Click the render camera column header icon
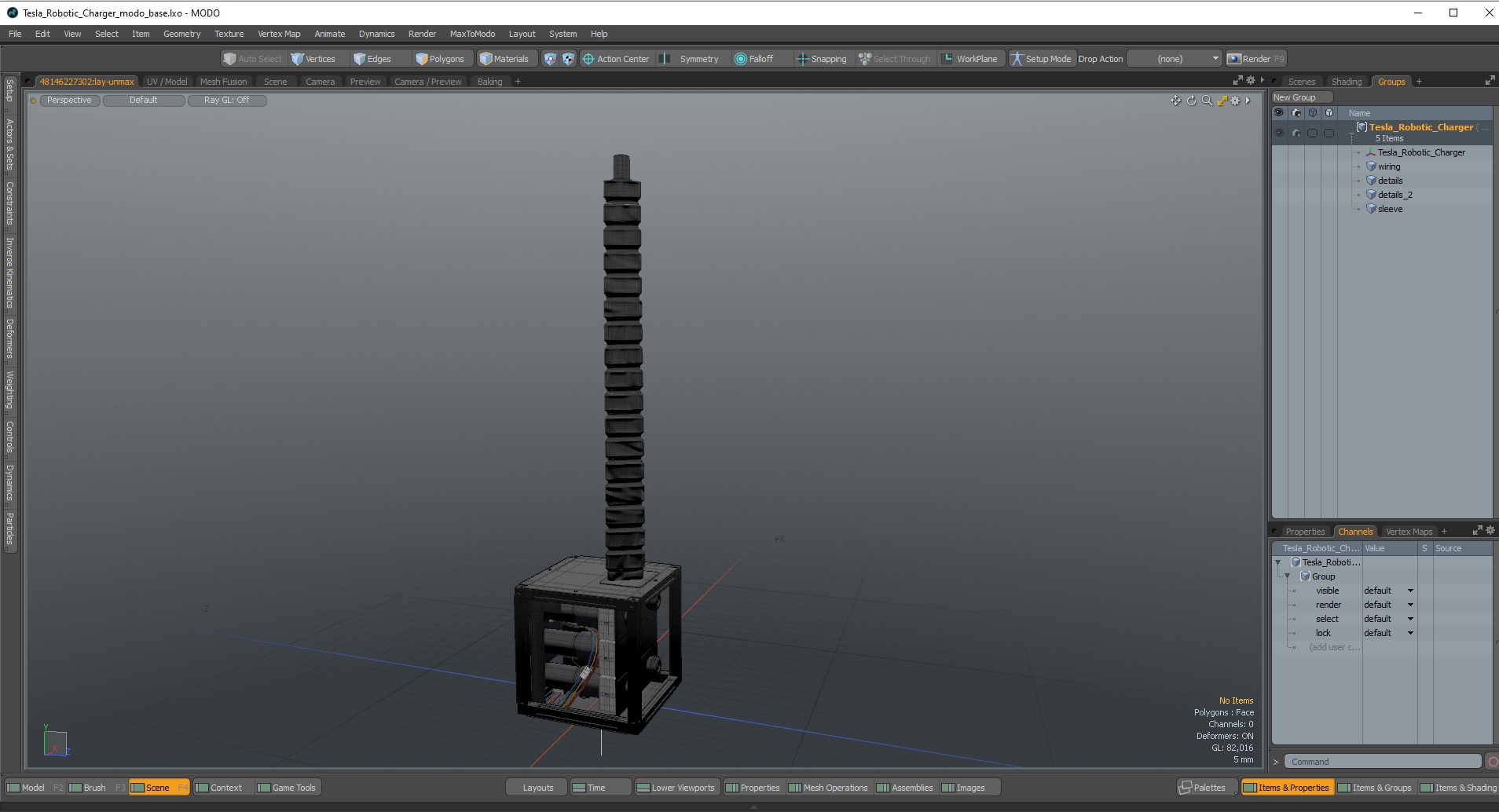The height and width of the screenshot is (812, 1499). (1296, 113)
